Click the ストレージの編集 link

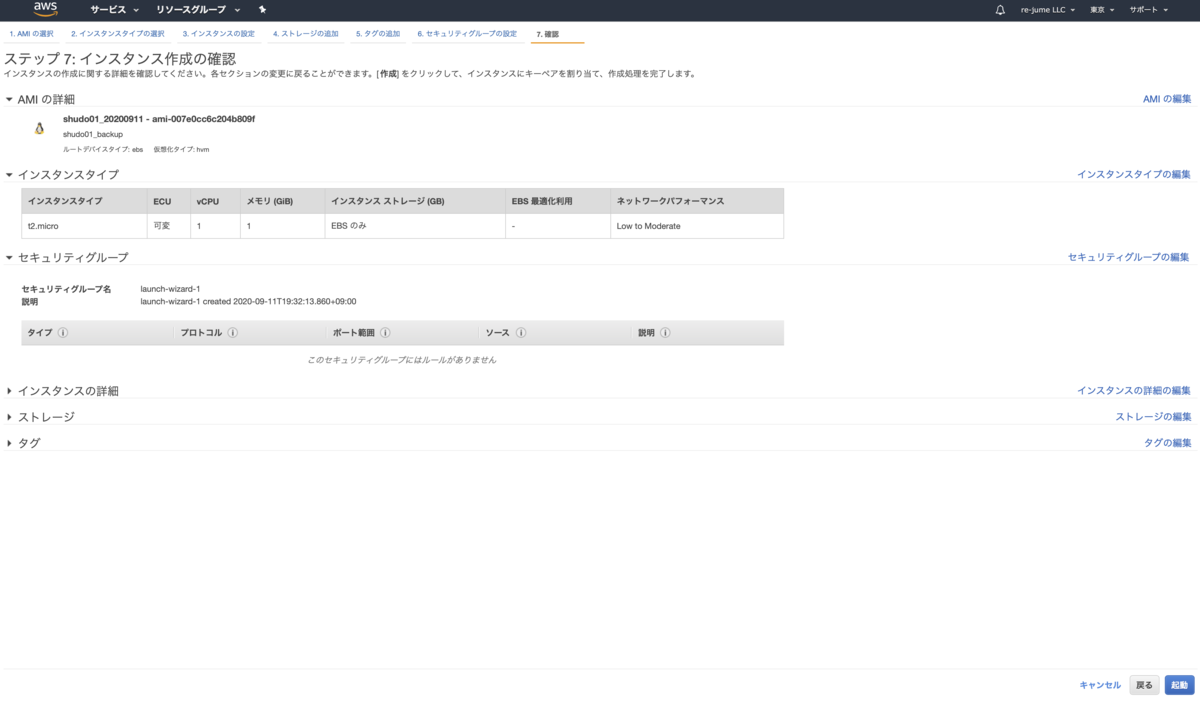[1154, 416]
